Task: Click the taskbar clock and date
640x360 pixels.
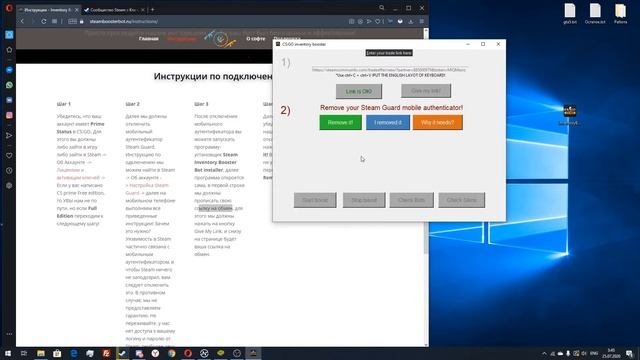Action: [611, 353]
